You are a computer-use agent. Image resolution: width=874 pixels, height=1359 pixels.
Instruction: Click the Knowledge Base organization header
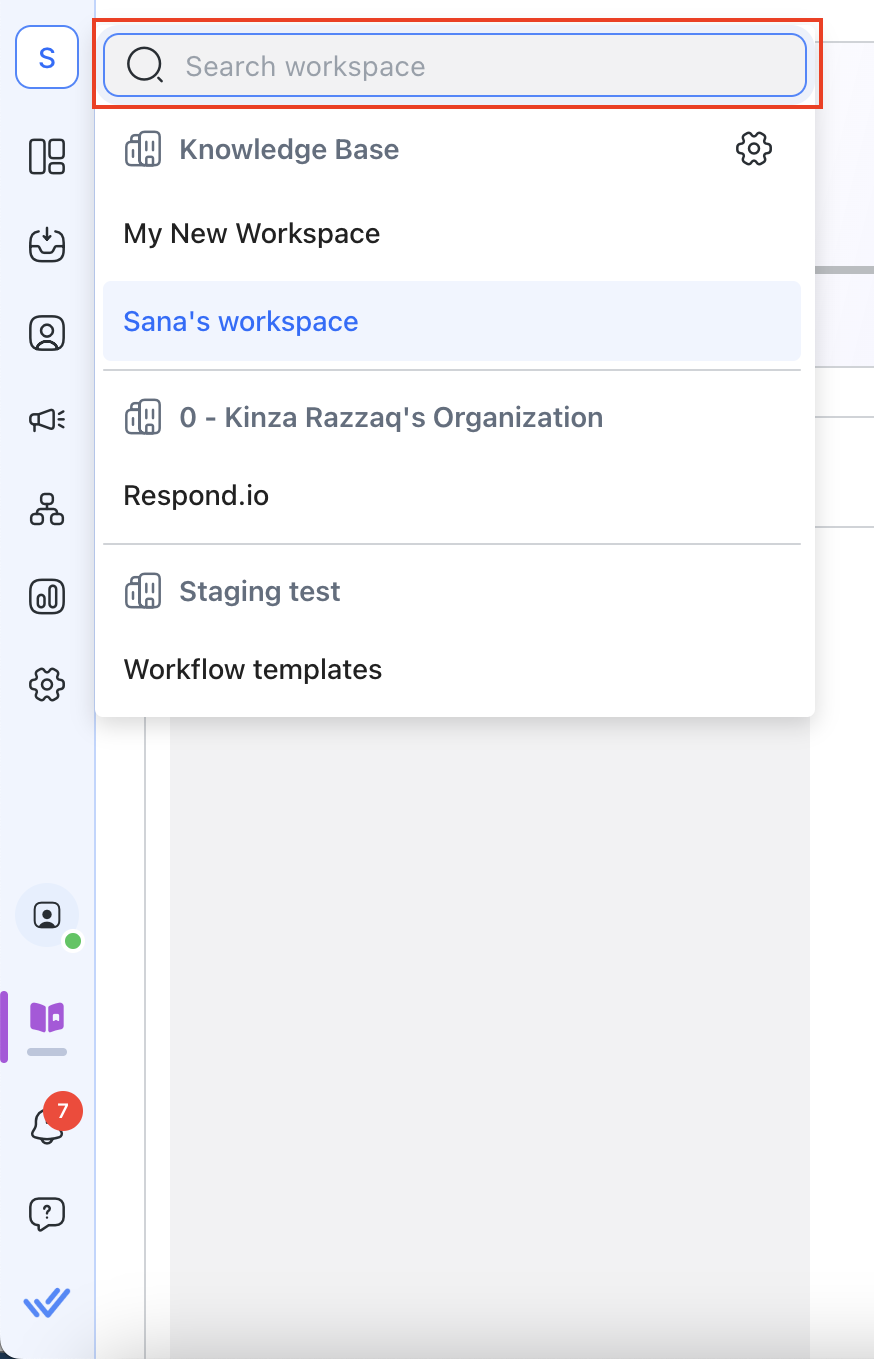pos(289,150)
